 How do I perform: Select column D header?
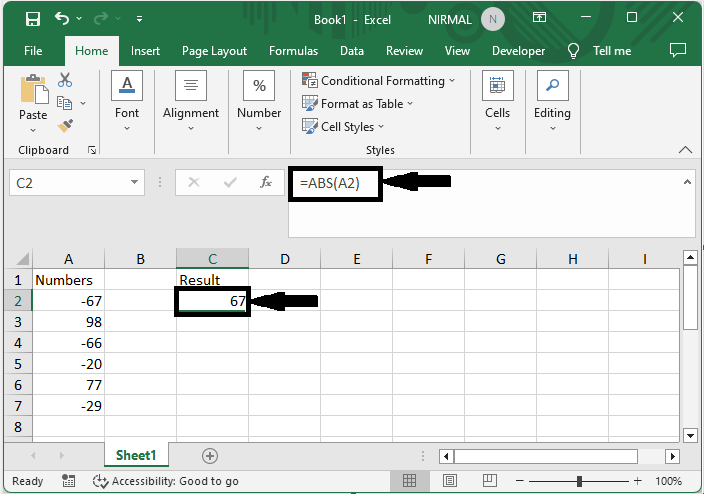coord(285,259)
